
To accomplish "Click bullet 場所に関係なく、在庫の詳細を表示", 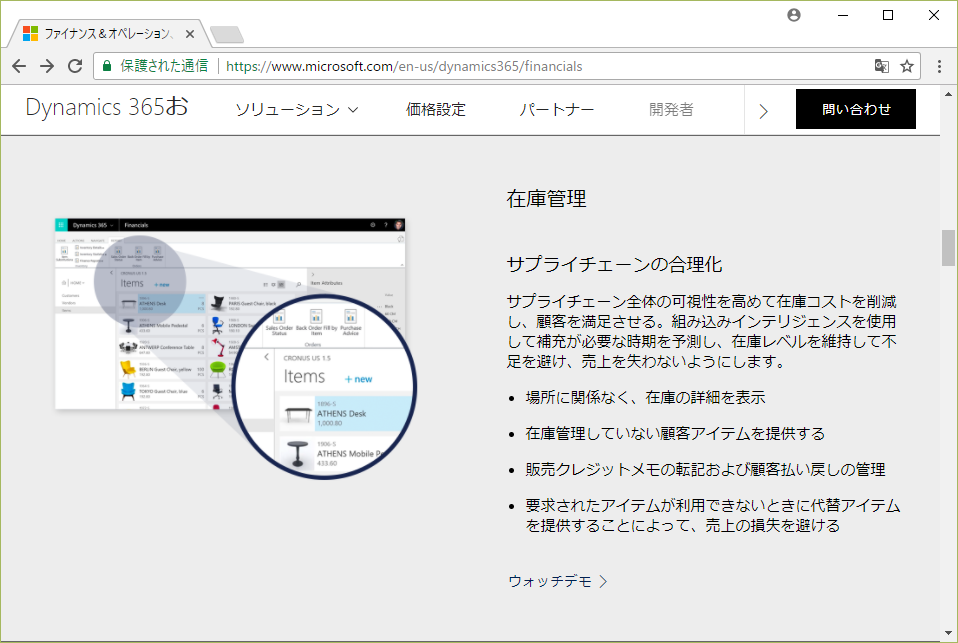I will [x=645, y=398].
